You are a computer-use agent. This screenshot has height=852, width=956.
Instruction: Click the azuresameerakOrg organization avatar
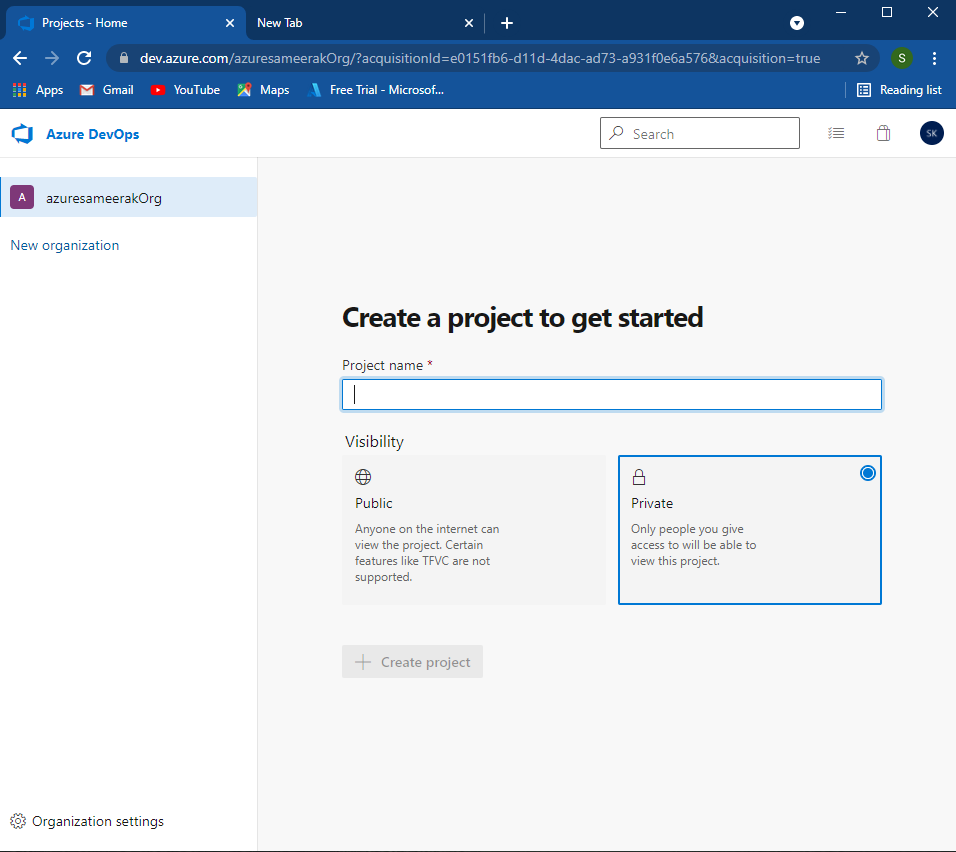pos(21,197)
